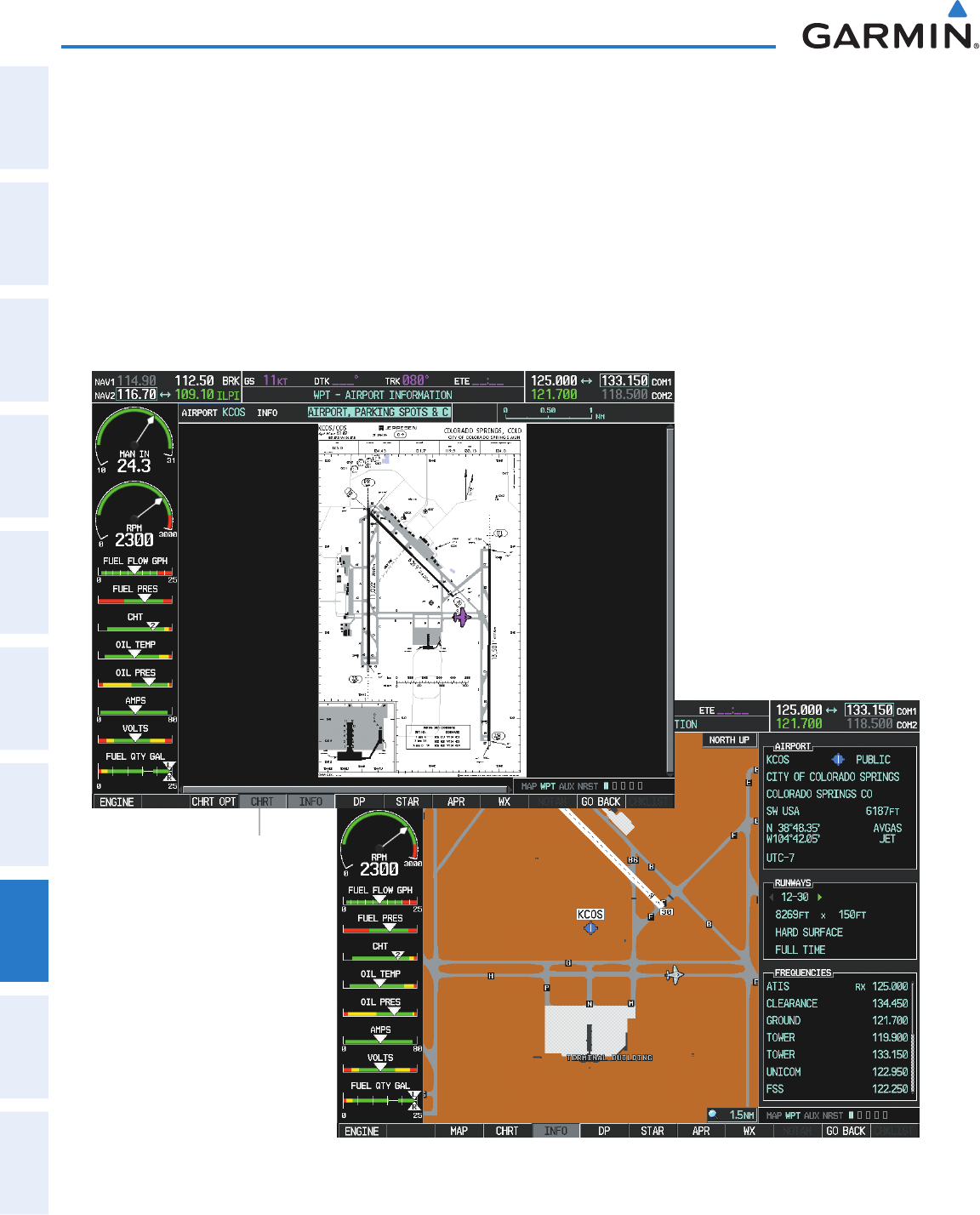Select the UNICOM 122.950 frequency row
980x1215 pixels.
[x=837, y=1072]
